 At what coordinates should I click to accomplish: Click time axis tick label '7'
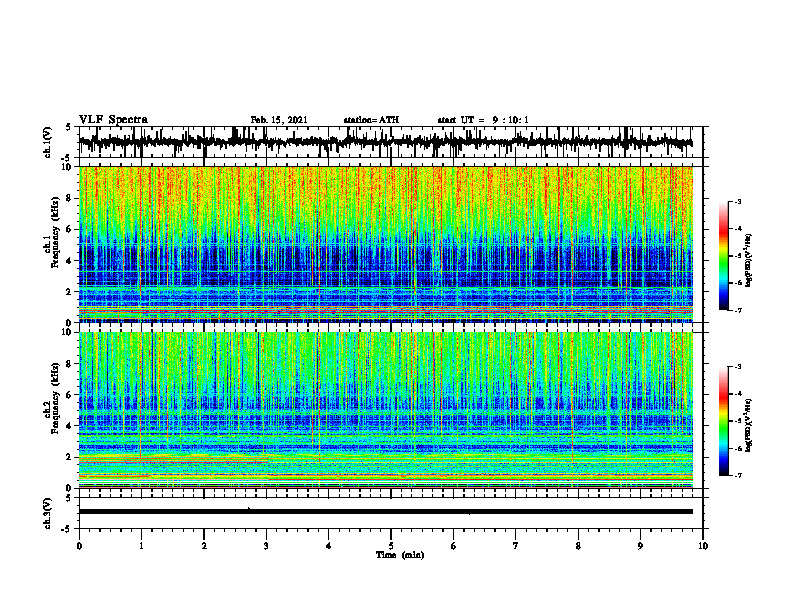(x=516, y=546)
